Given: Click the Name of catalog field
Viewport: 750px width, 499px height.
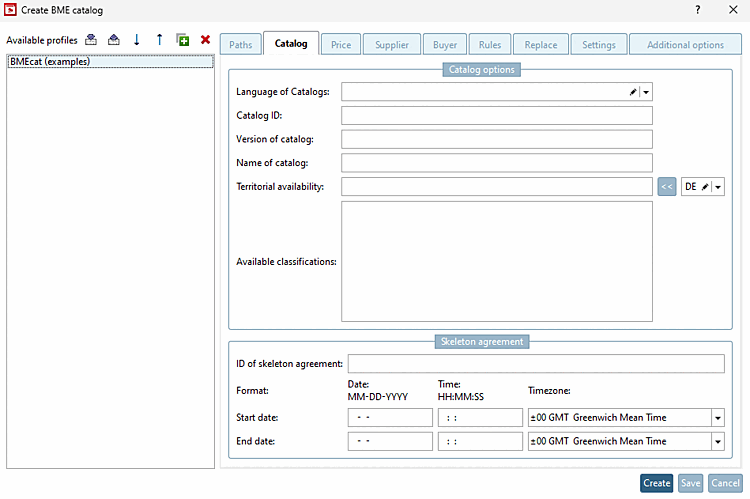Looking at the screenshot, I should (x=497, y=163).
